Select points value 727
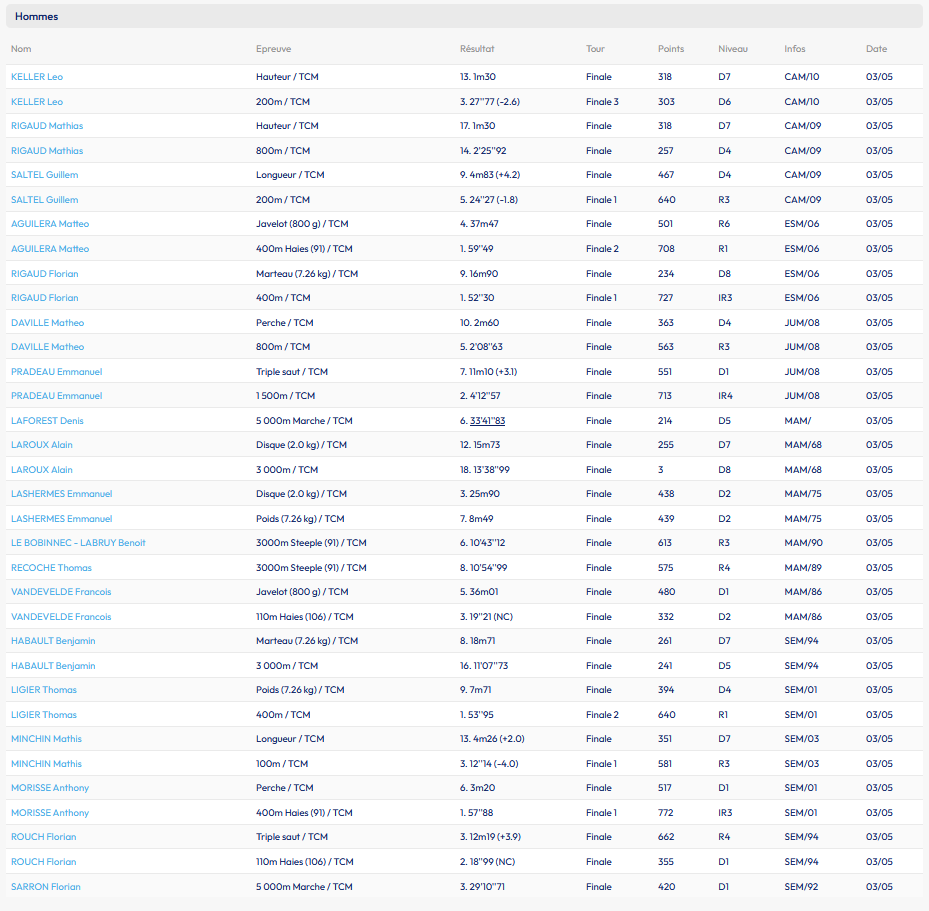Image resolution: width=929 pixels, height=911 pixels. click(x=665, y=299)
